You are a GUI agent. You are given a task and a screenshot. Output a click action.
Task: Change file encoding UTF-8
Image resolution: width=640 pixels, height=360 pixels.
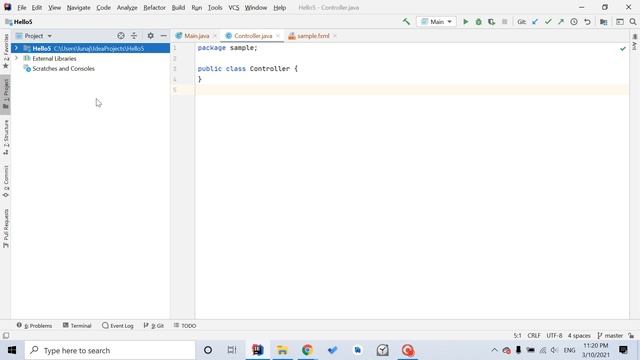554,336
